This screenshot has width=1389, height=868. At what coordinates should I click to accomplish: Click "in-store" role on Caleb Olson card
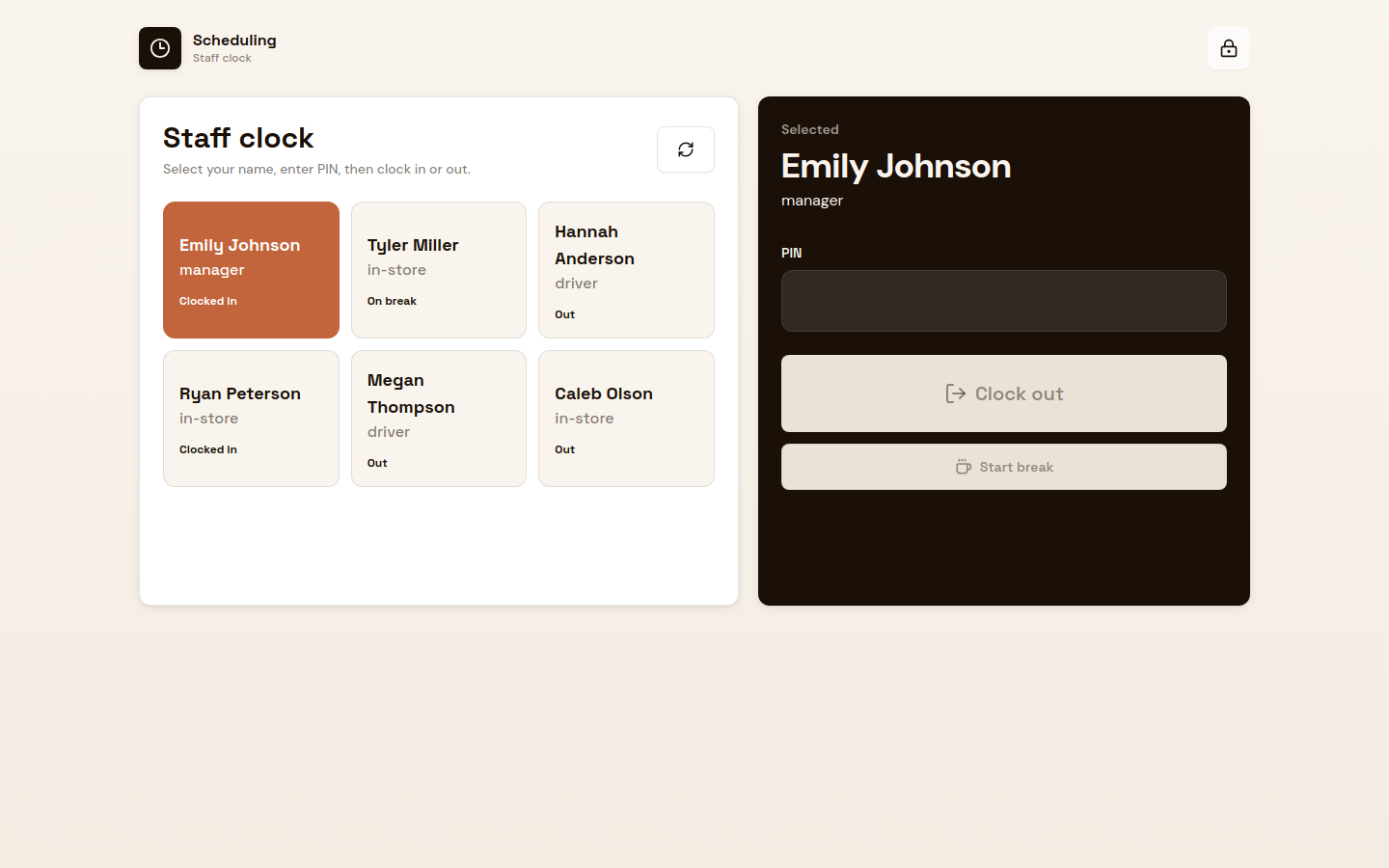coord(585,419)
